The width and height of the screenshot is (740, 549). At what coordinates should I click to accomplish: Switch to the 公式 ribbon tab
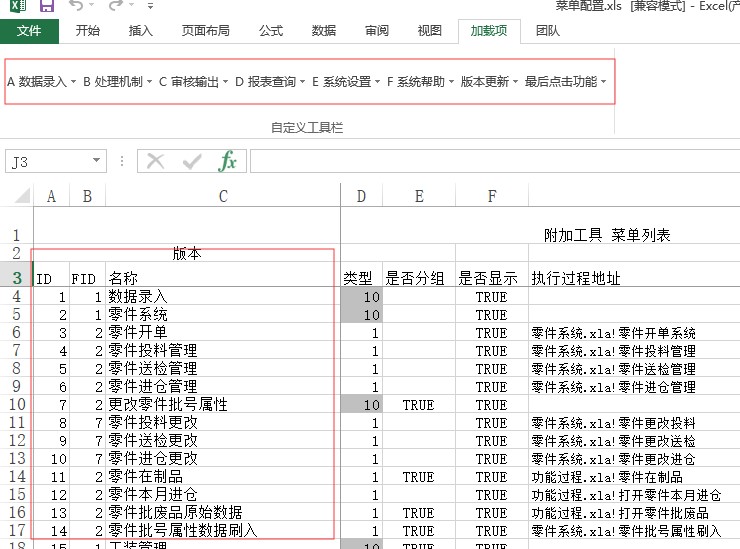point(271,31)
